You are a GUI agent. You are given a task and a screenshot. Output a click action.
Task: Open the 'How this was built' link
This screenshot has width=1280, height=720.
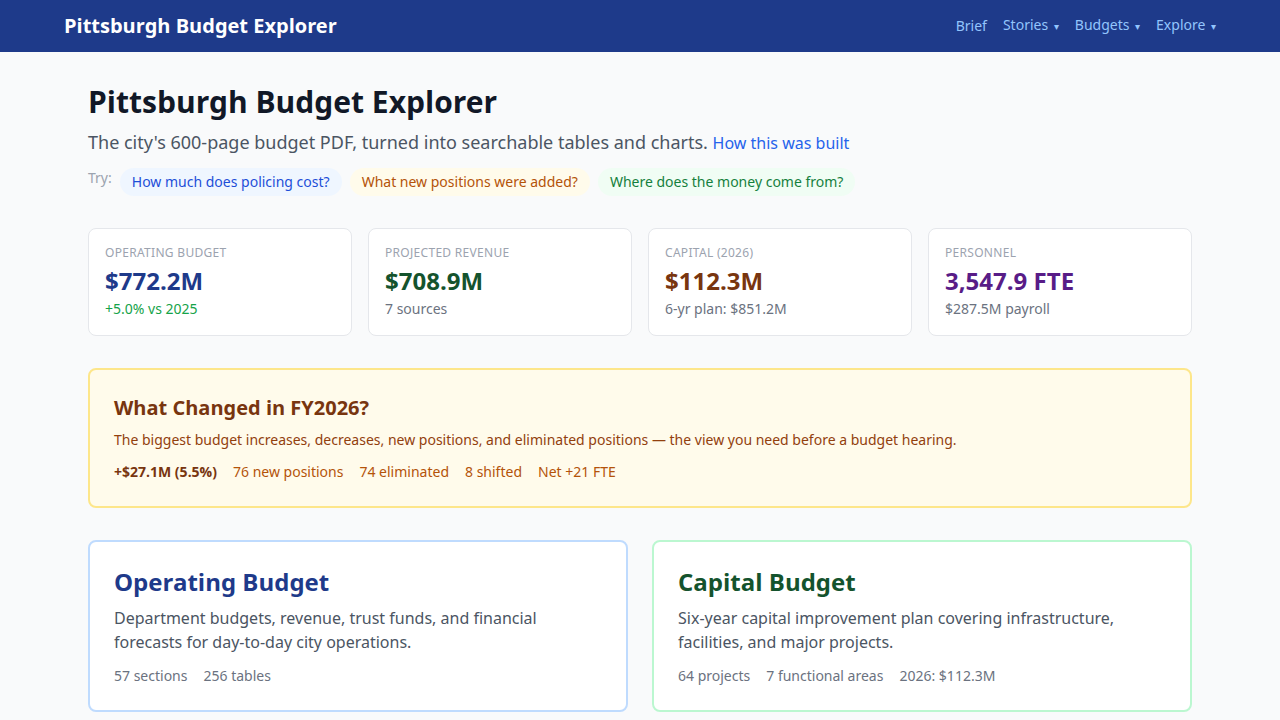point(781,143)
